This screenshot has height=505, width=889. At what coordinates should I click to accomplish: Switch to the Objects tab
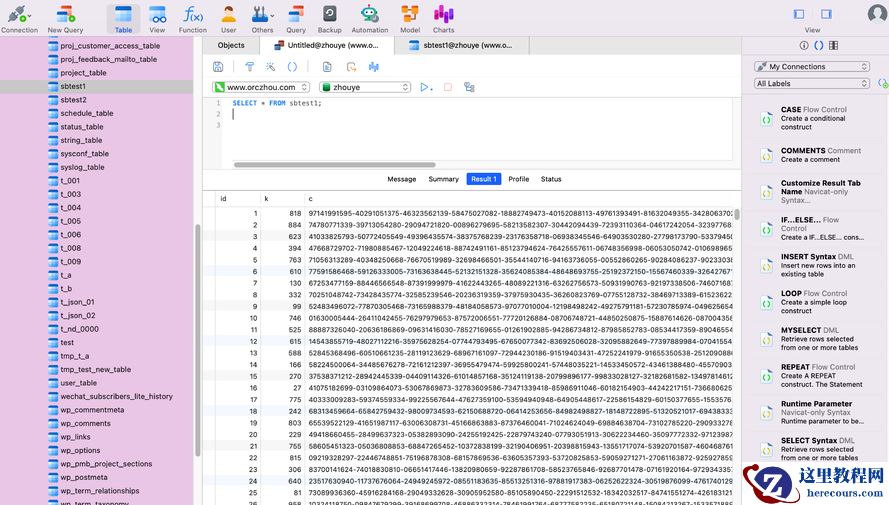click(x=231, y=45)
